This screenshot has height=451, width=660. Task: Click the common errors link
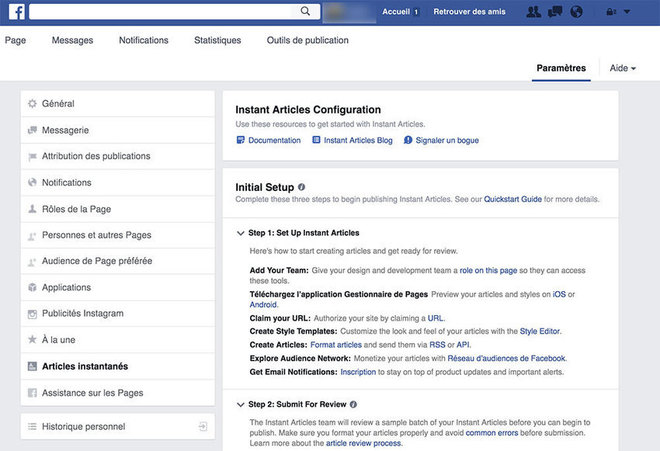point(492,433)
